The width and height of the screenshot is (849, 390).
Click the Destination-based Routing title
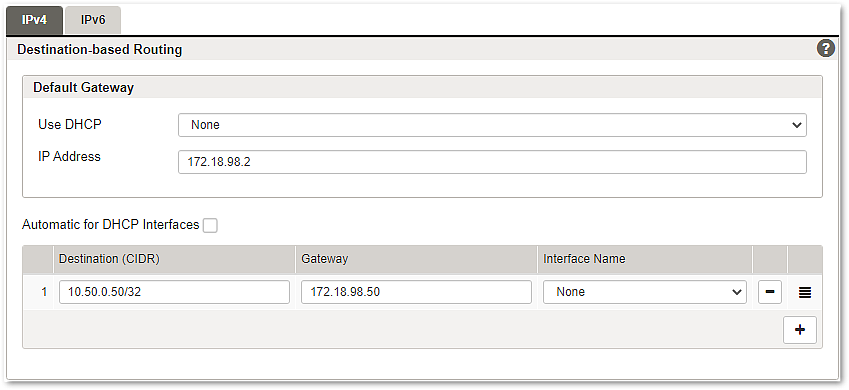tap(100, 50)
